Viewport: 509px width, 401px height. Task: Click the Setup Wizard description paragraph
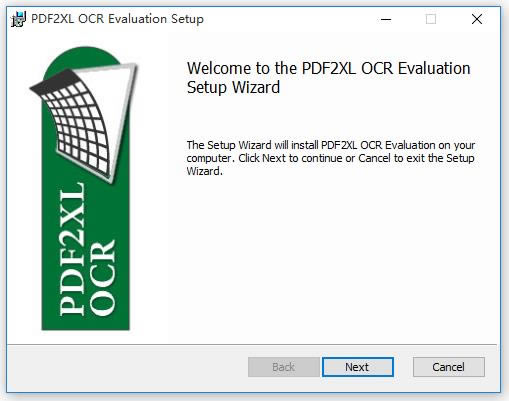[331, 158]
